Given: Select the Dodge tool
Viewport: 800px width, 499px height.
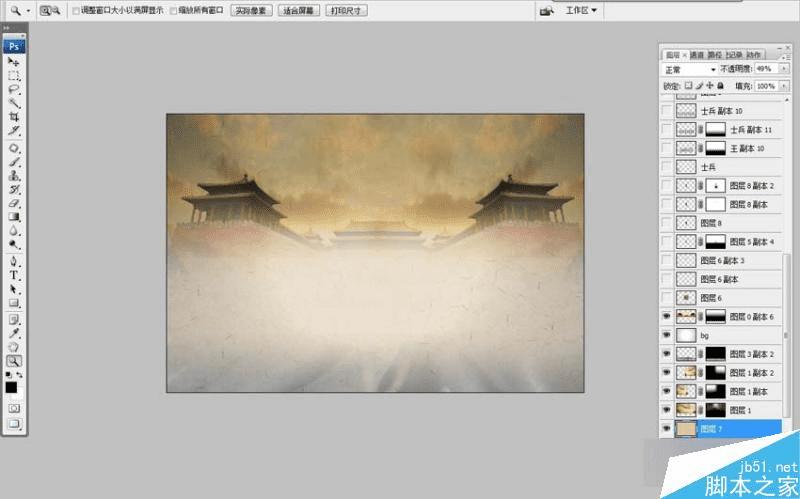Looking at the screenshot, I should point(14,245).
